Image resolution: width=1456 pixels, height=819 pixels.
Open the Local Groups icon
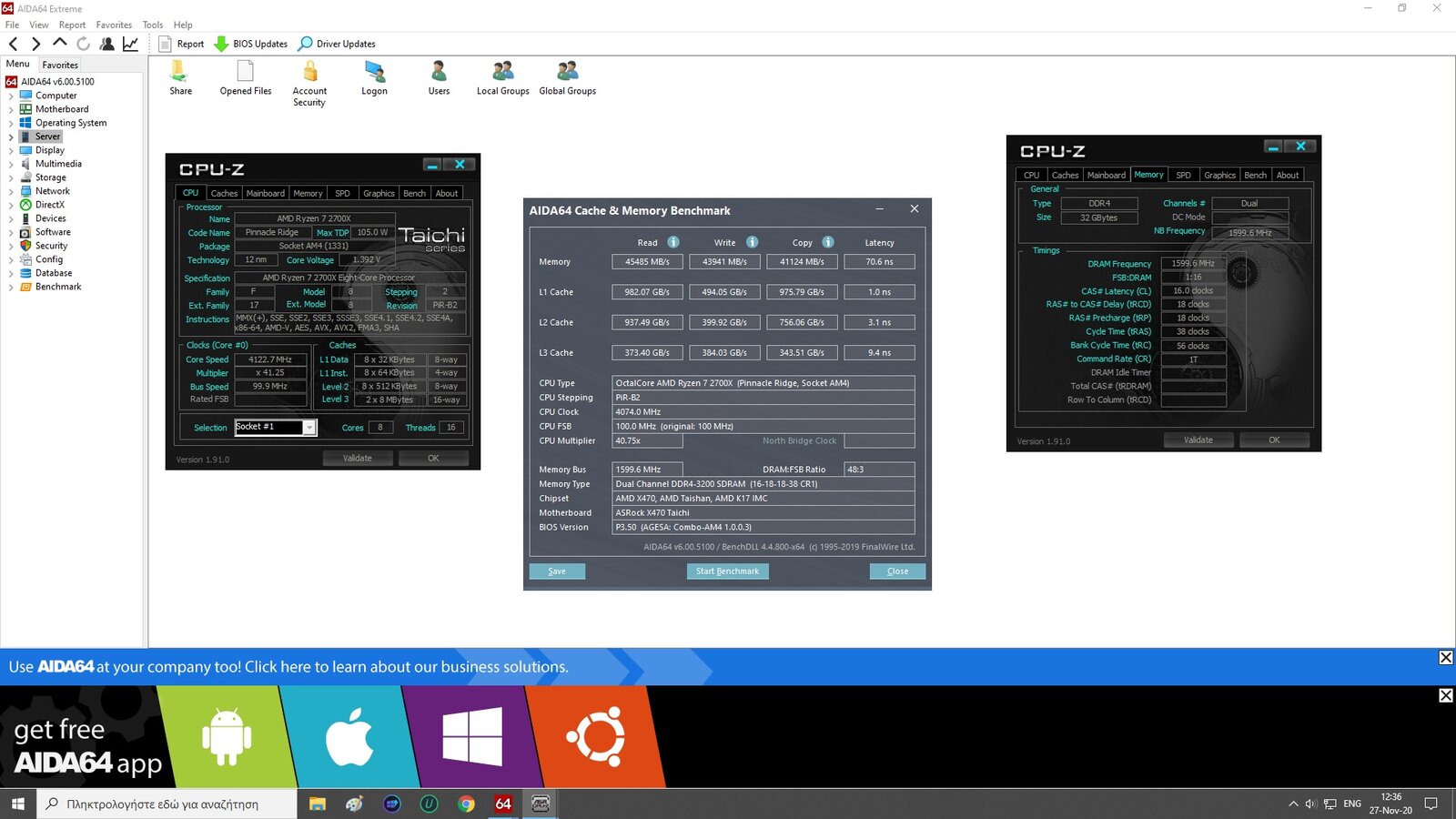tap(503, 78)
